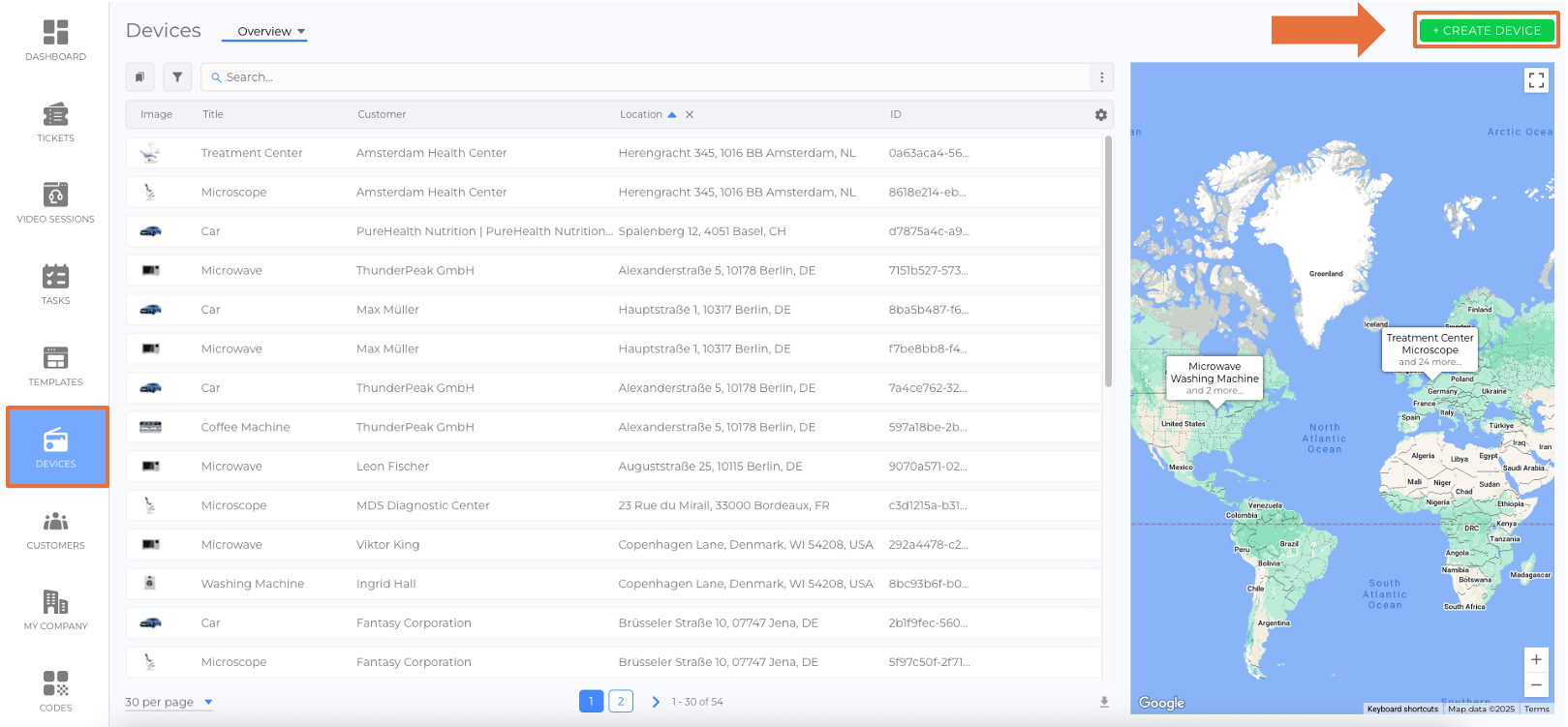The image size is (1568, 727).
Task: Go to the Tickets section
Action: point(55,122)
